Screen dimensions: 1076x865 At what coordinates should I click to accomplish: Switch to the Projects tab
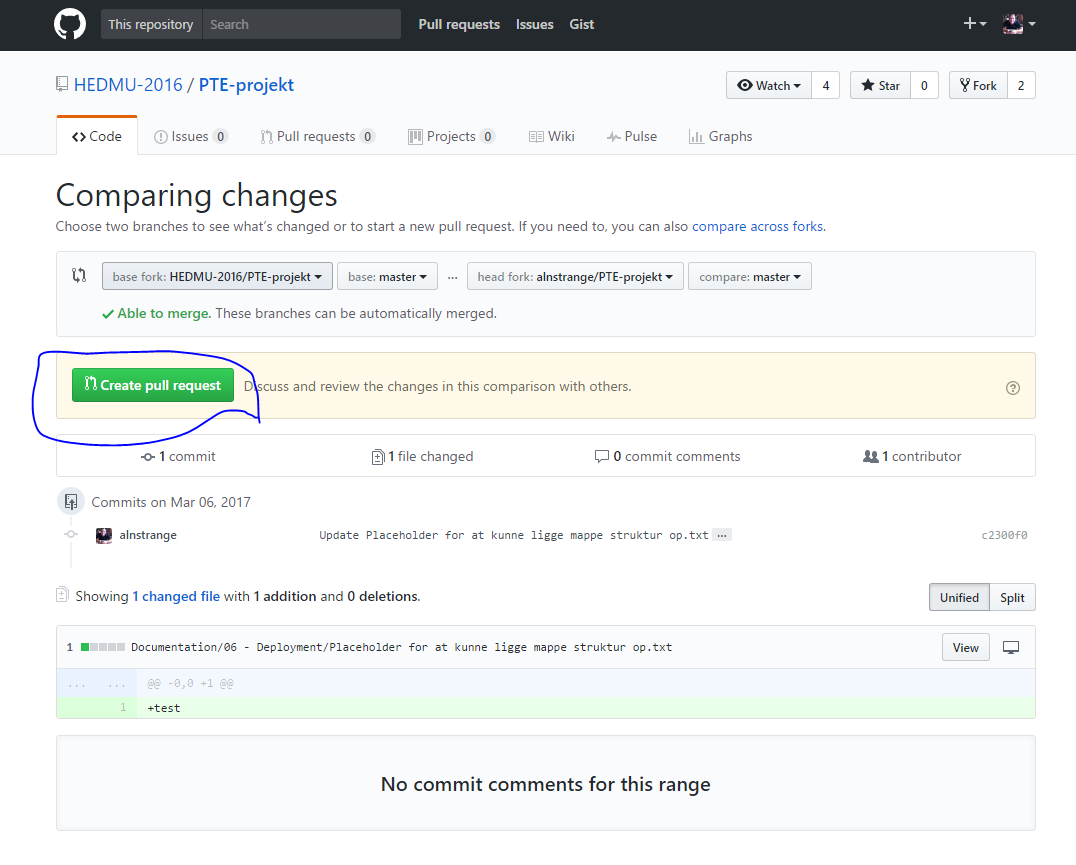tap(452, 137)
